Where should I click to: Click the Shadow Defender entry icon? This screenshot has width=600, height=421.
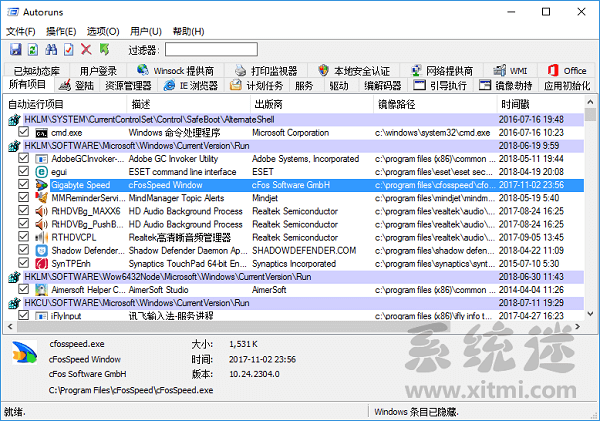(x=41, y=251)
